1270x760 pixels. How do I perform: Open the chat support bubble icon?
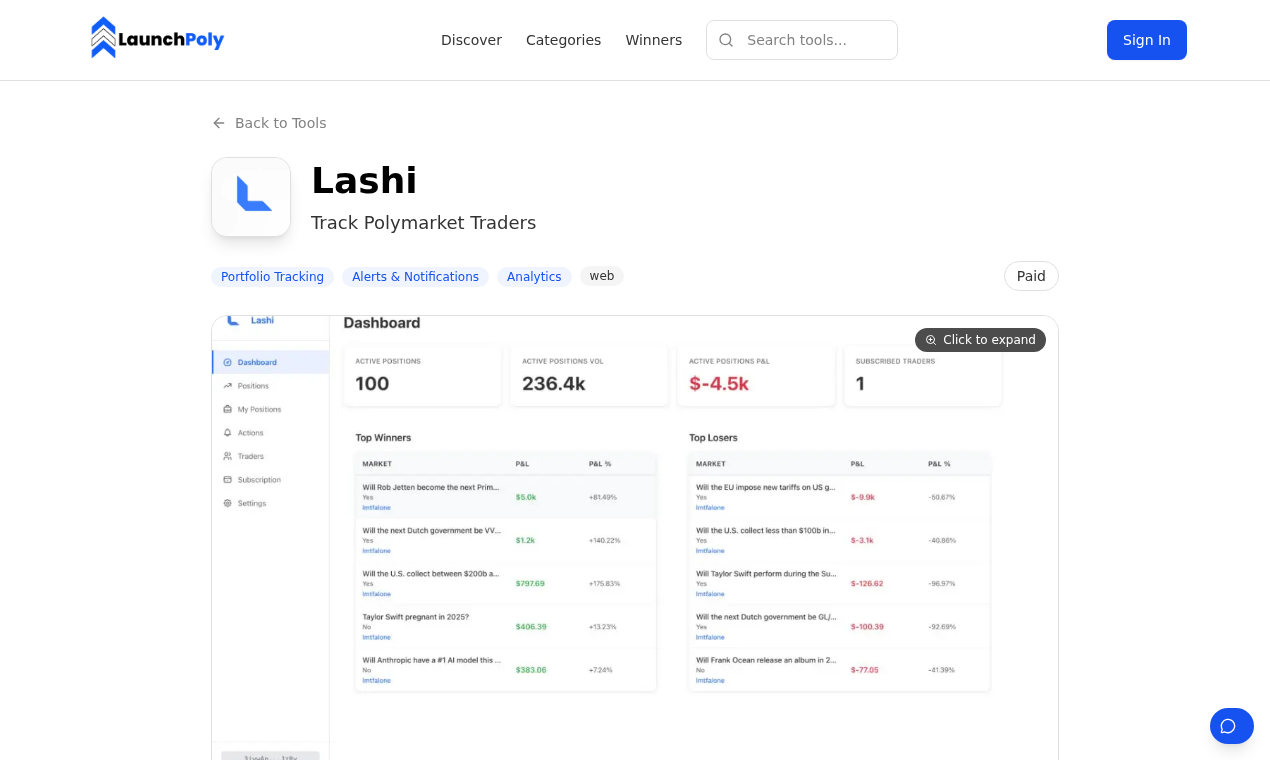pyautogui.click(x=1232, y=726)
